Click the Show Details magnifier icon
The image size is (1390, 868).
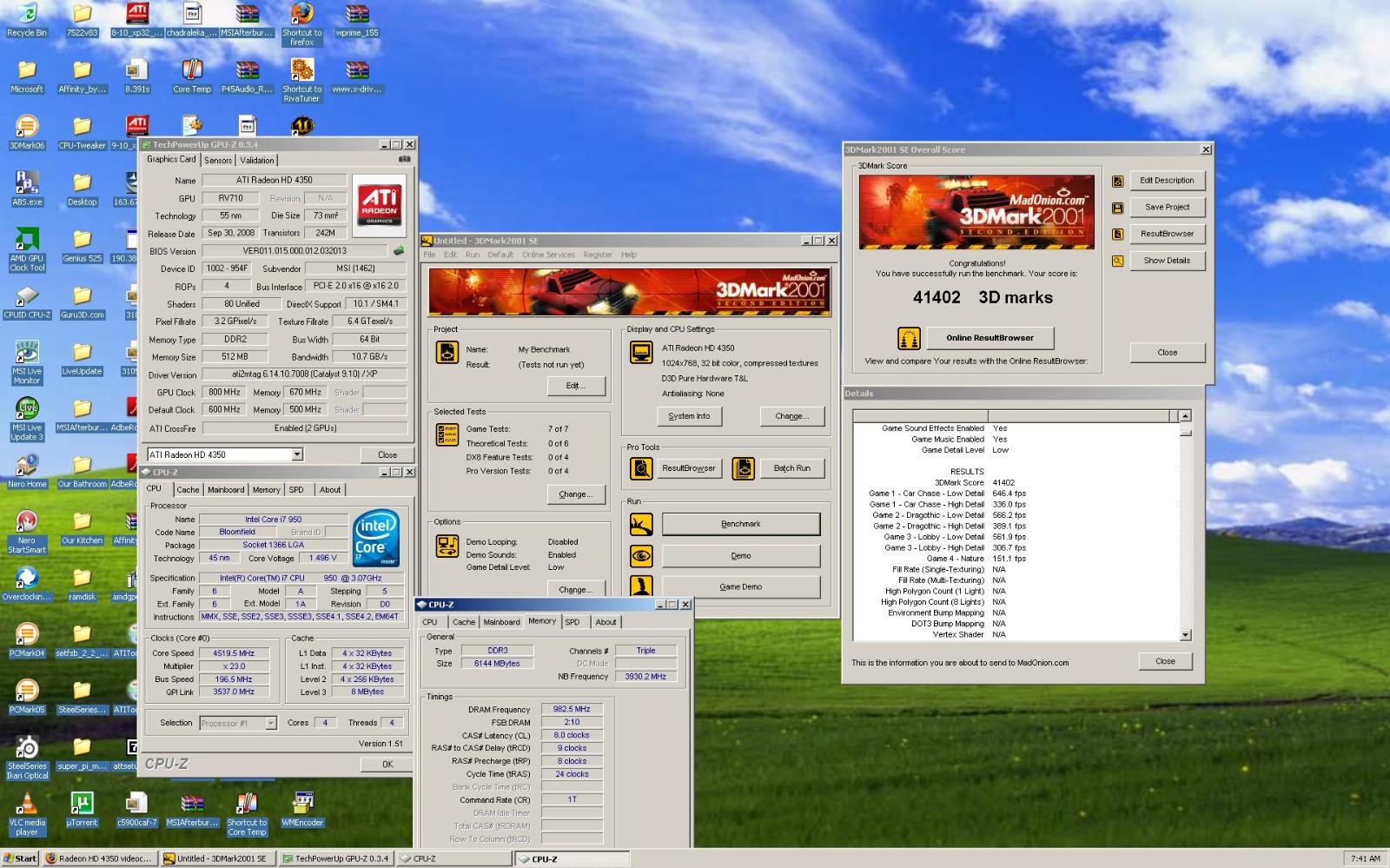(1118, 261)
